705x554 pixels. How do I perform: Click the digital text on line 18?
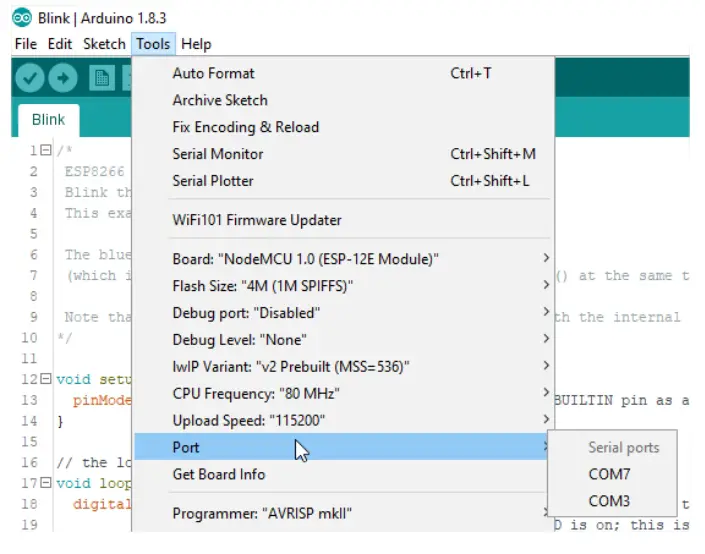[102, 504]
